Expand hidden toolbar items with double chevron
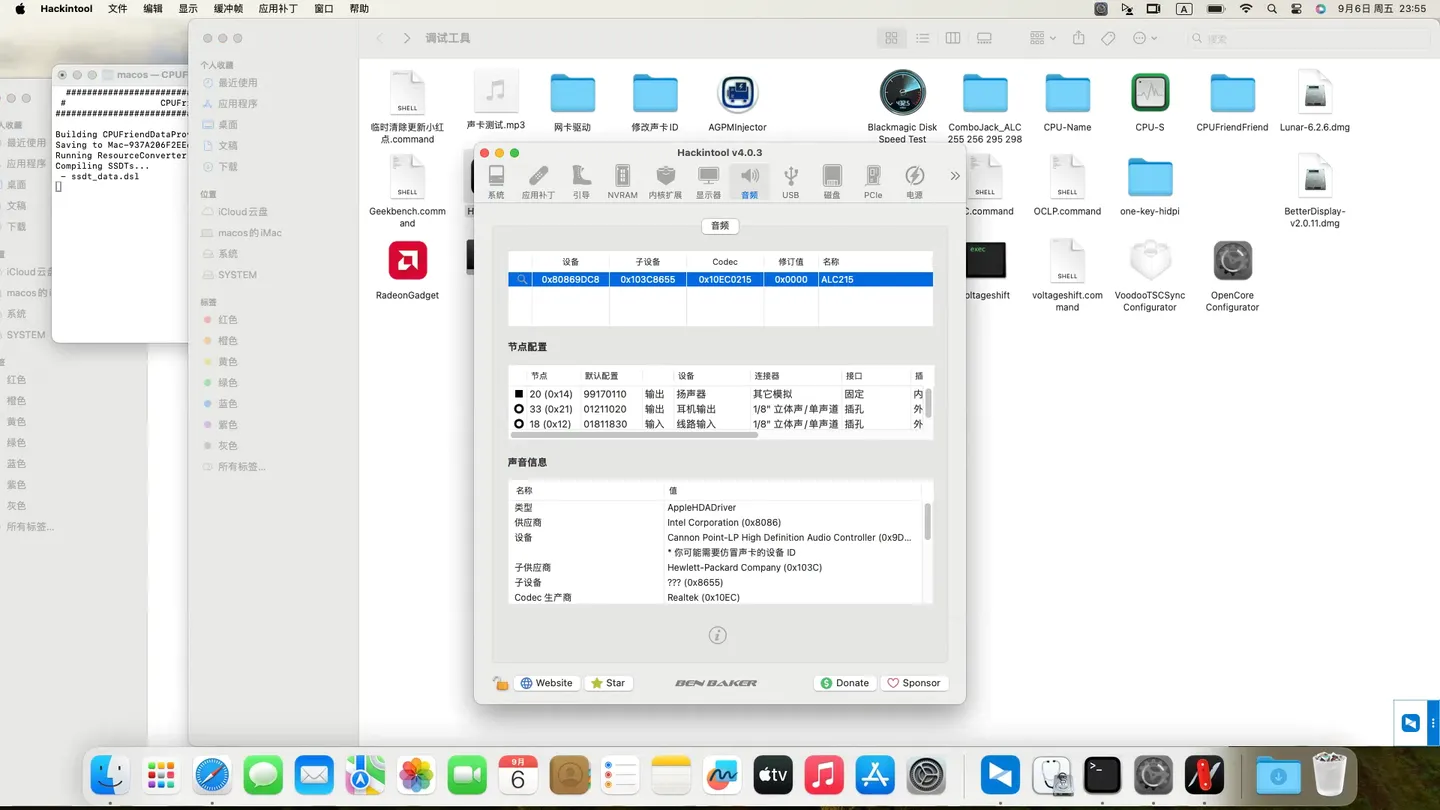Image resolution: width=1440 pixels, height=810 pixels. click(x=954, y=176)
